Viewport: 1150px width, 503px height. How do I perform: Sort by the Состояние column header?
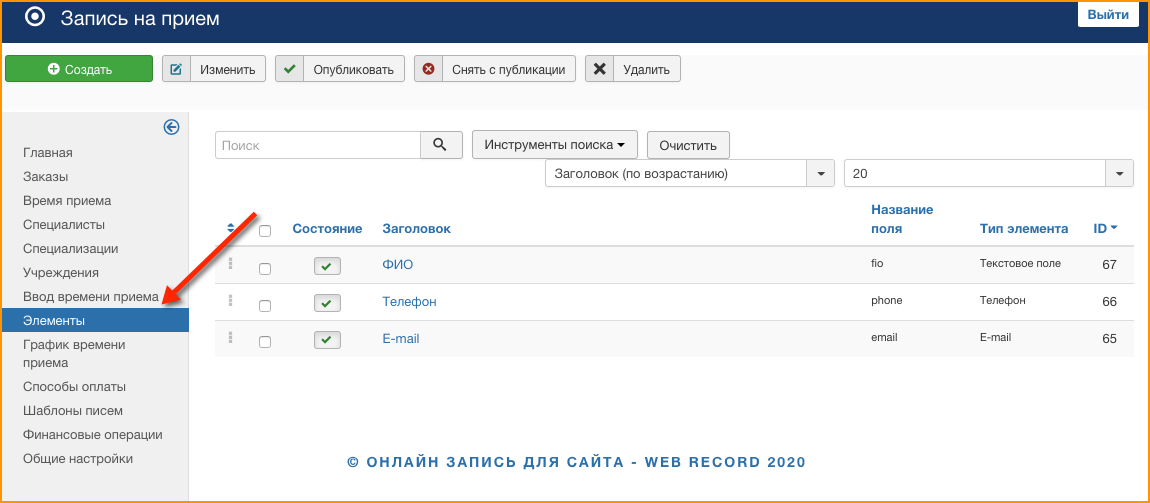[327, 229]
